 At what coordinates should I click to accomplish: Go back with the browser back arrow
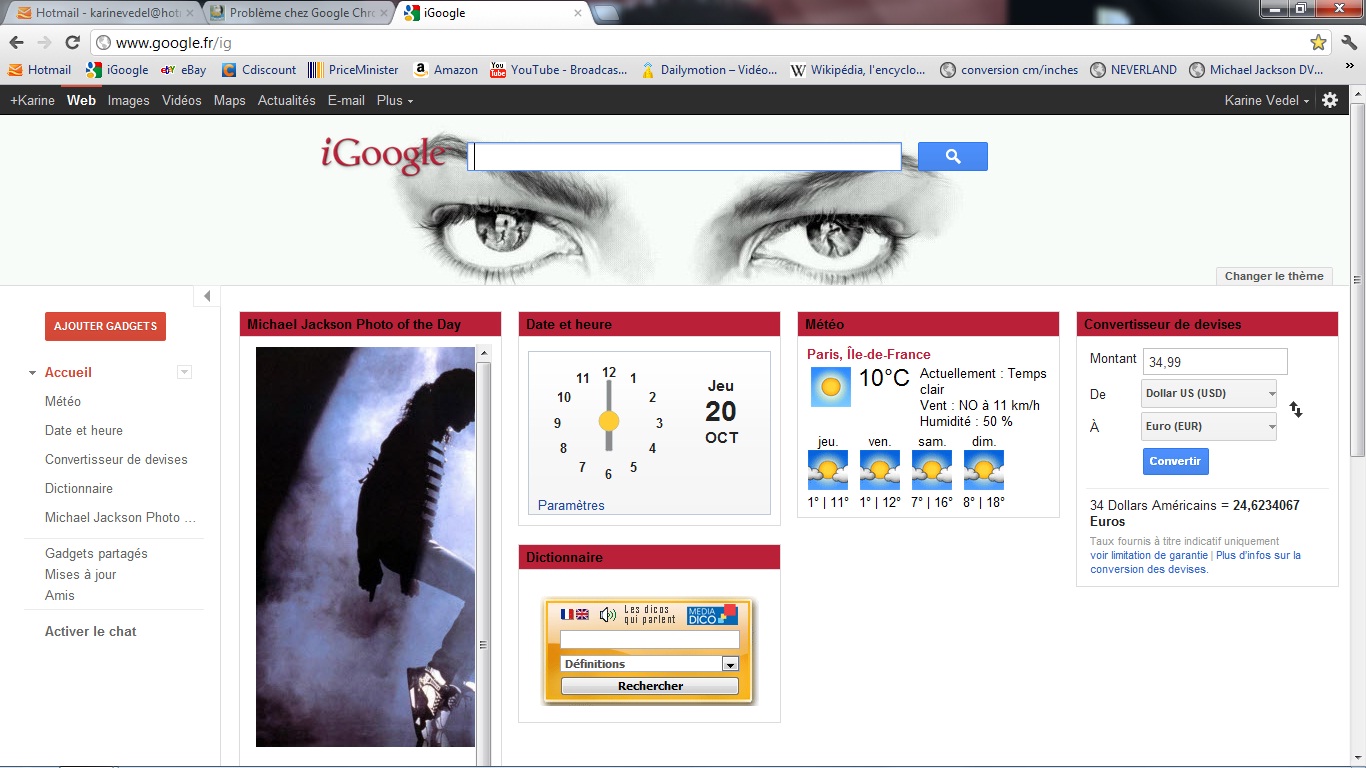tap(16, 42)
